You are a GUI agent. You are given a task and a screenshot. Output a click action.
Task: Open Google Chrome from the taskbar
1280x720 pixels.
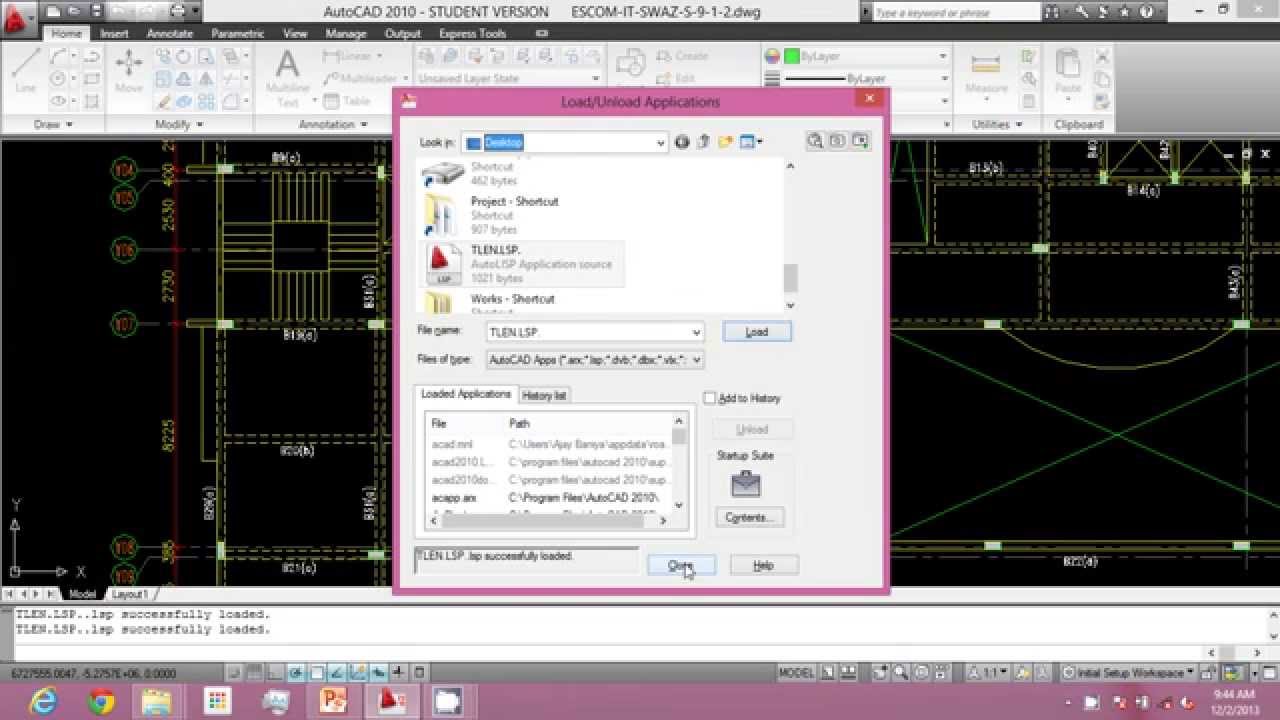[x=101, y=701]
